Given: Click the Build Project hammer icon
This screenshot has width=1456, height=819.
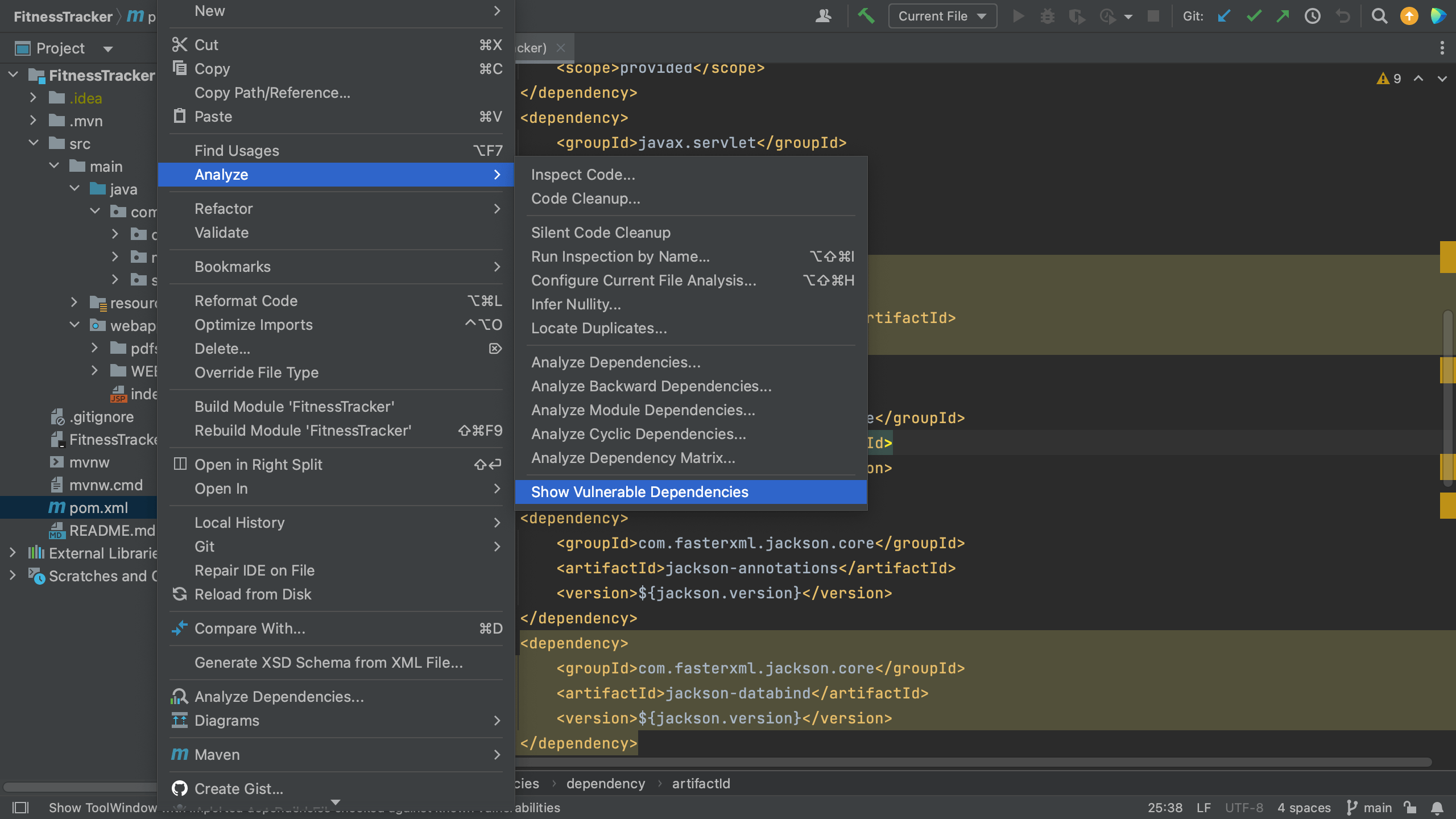Looking at the screenshot, I should (x=866, y=16).
